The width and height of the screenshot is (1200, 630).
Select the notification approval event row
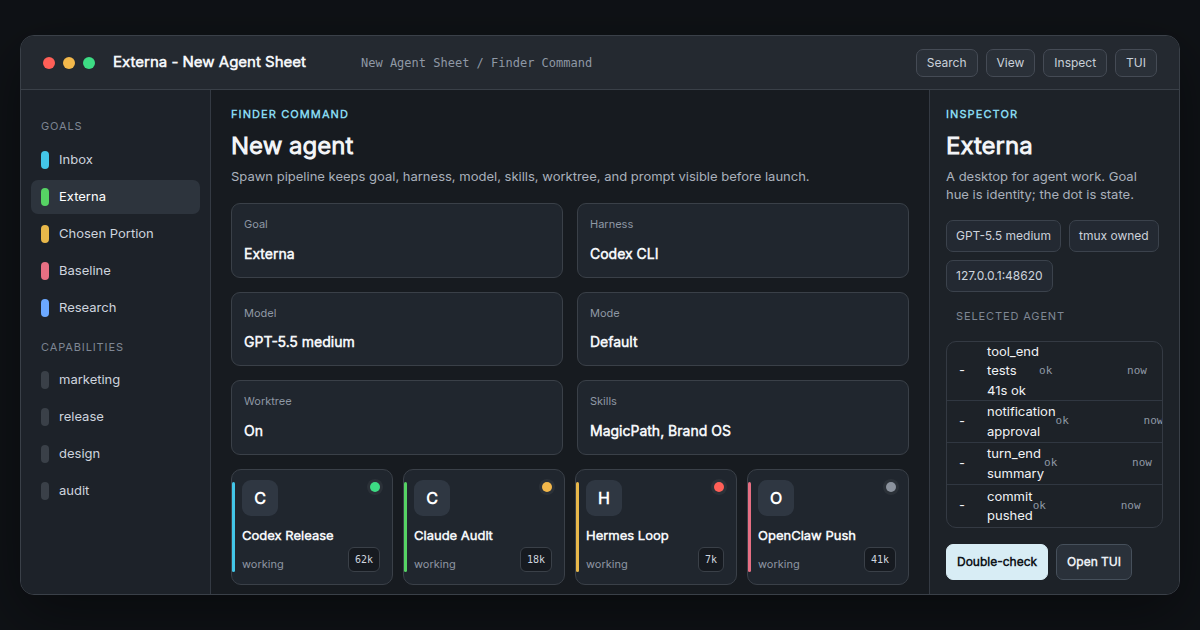pos(1054,422)
